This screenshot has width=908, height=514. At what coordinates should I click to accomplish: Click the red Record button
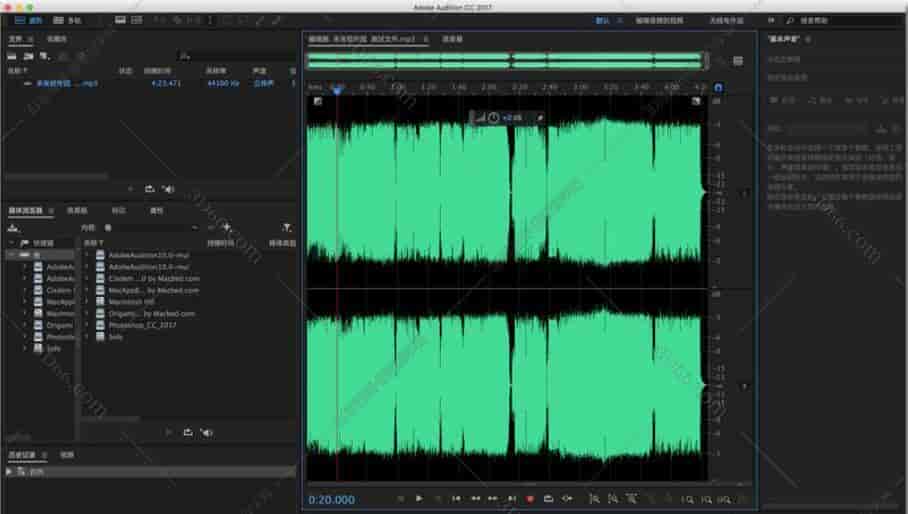530,498
